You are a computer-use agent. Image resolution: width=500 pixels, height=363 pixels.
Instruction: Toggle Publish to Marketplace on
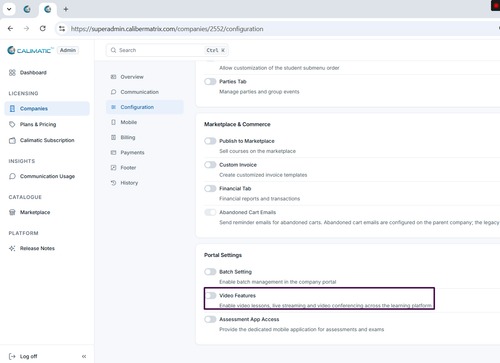click(210, 141)
